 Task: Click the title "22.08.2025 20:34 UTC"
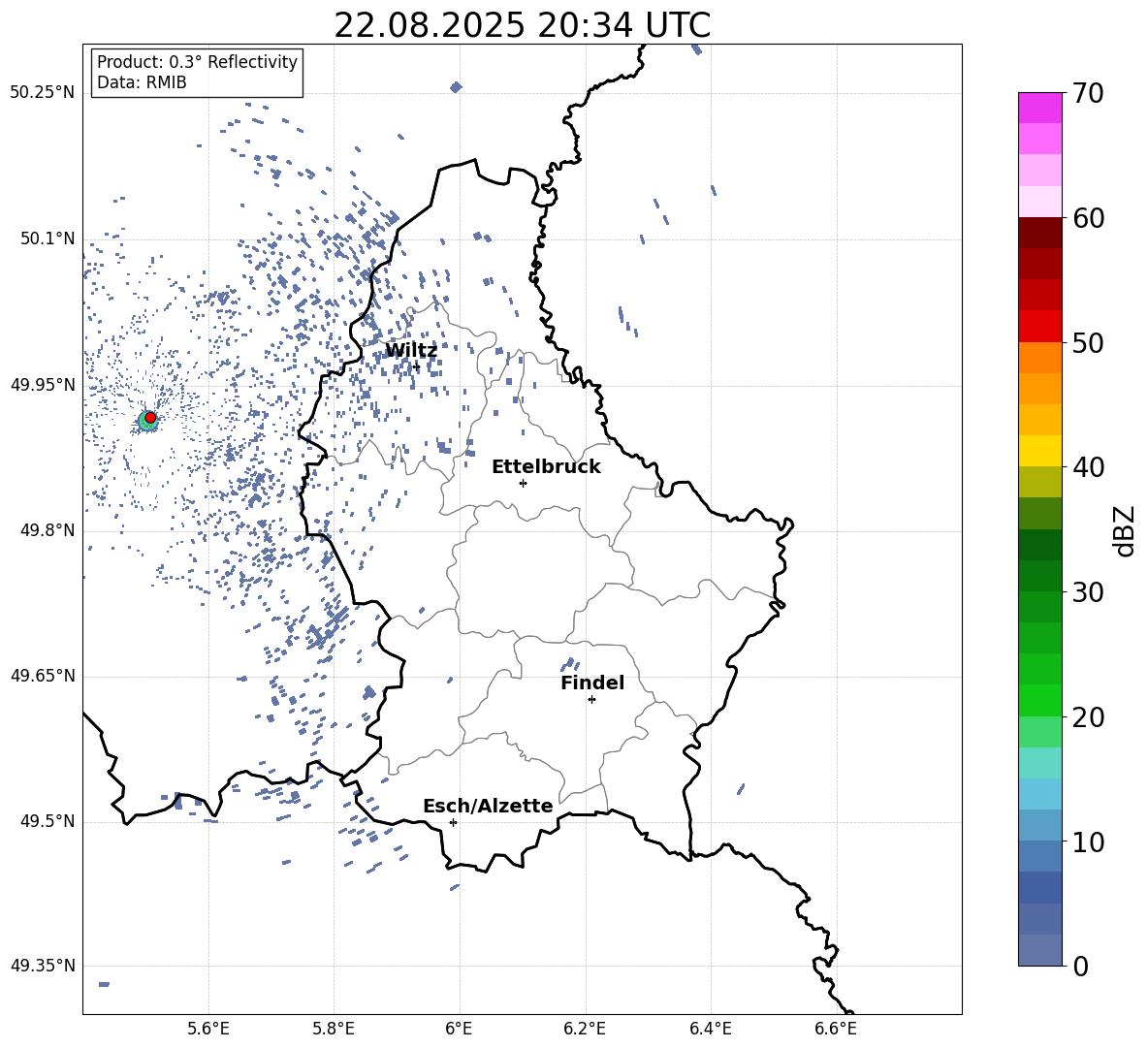click(522, 25)
